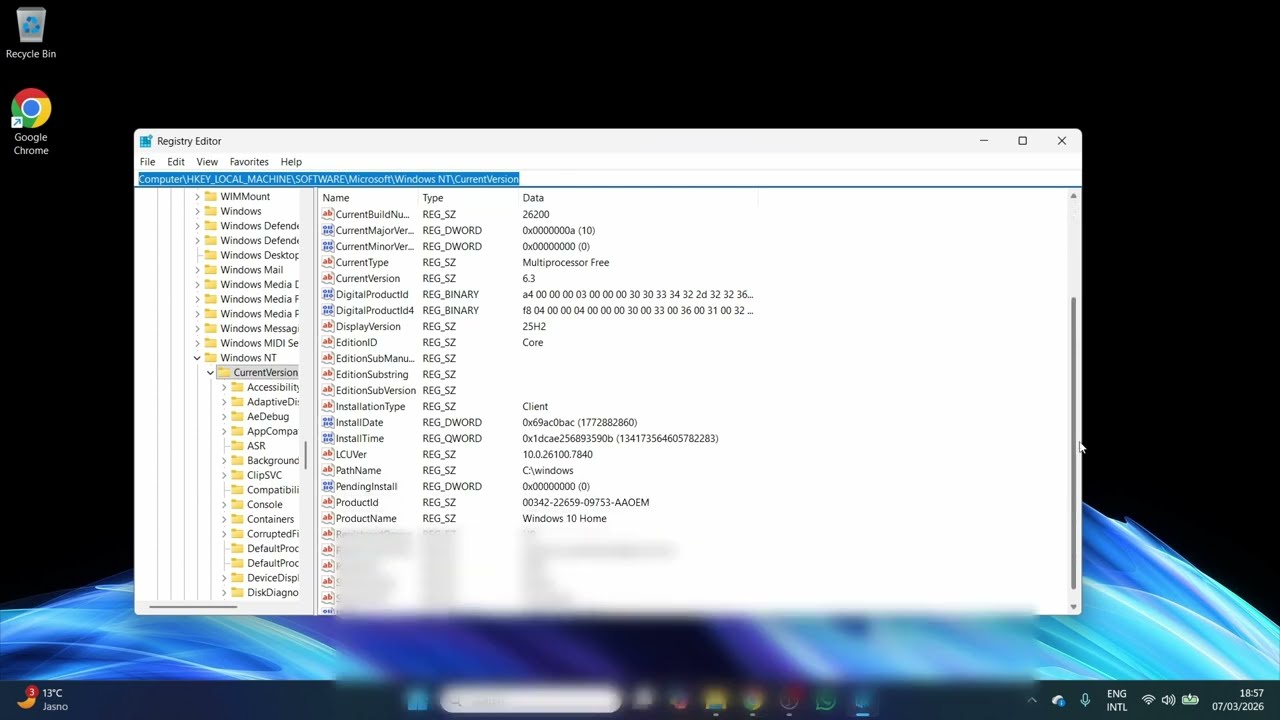The width and height of the screenshot is (1280, 720).
Task: Expand the AppCompa subkey chevron
Action: click(223, 431)
